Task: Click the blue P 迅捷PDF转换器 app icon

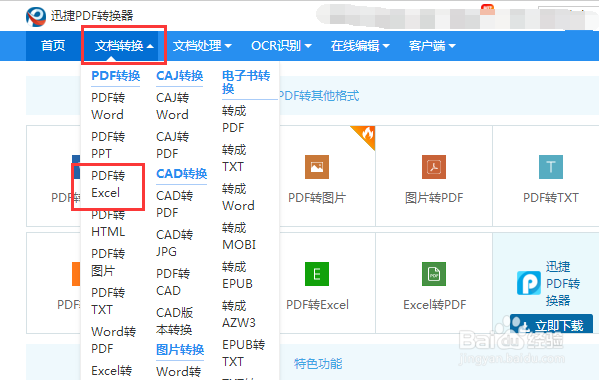Action: [x=529, y=283]
